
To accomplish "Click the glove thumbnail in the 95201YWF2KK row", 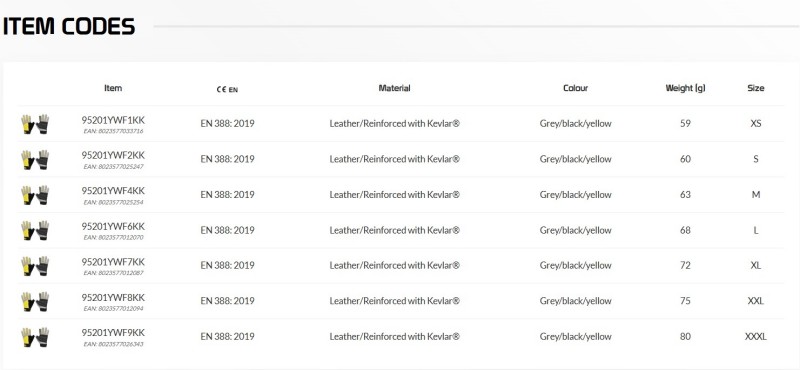I will click(x=35, y=160).
